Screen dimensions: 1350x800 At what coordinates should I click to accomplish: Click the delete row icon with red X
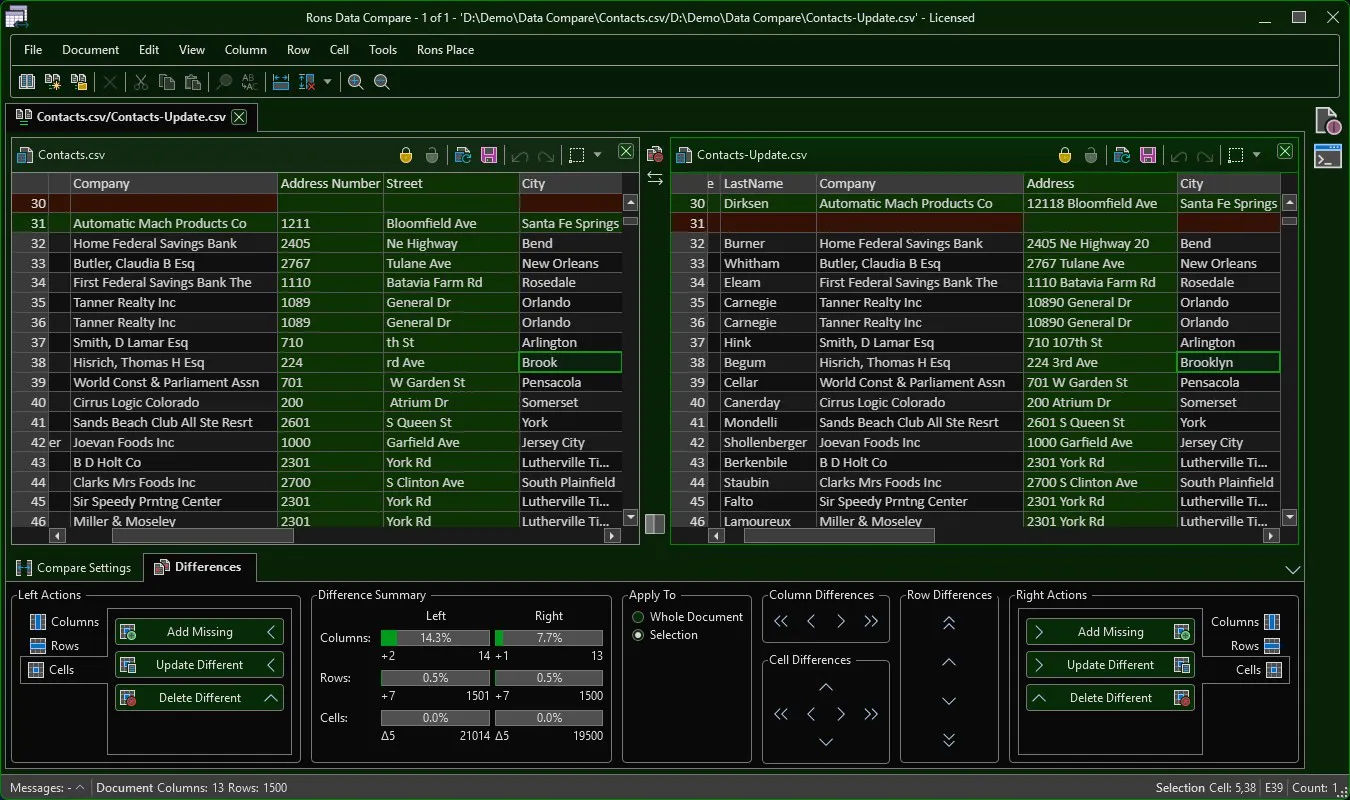click(307, 82)
